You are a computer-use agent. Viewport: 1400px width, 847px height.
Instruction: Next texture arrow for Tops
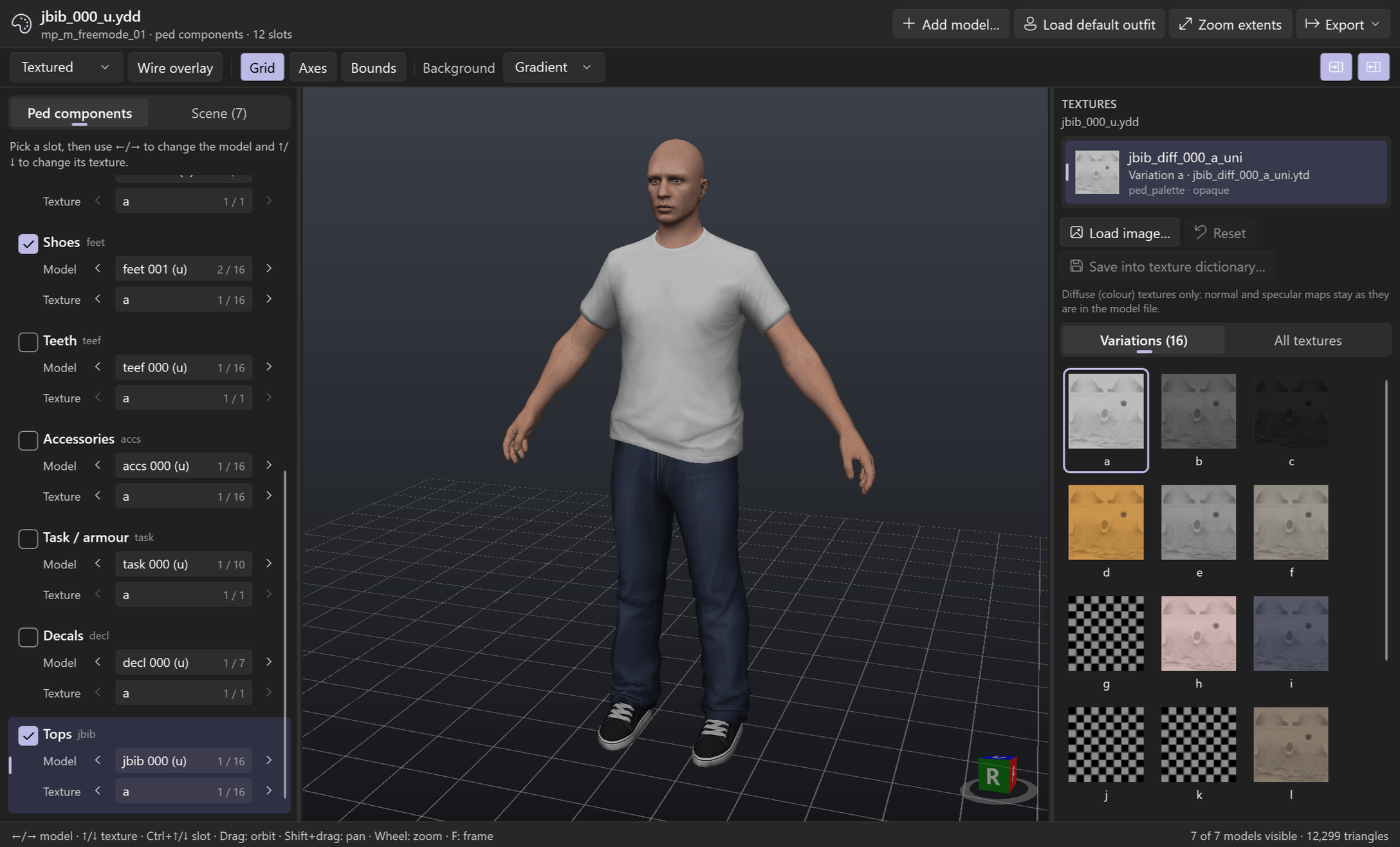pyautogui.click(x=269, y=791)
